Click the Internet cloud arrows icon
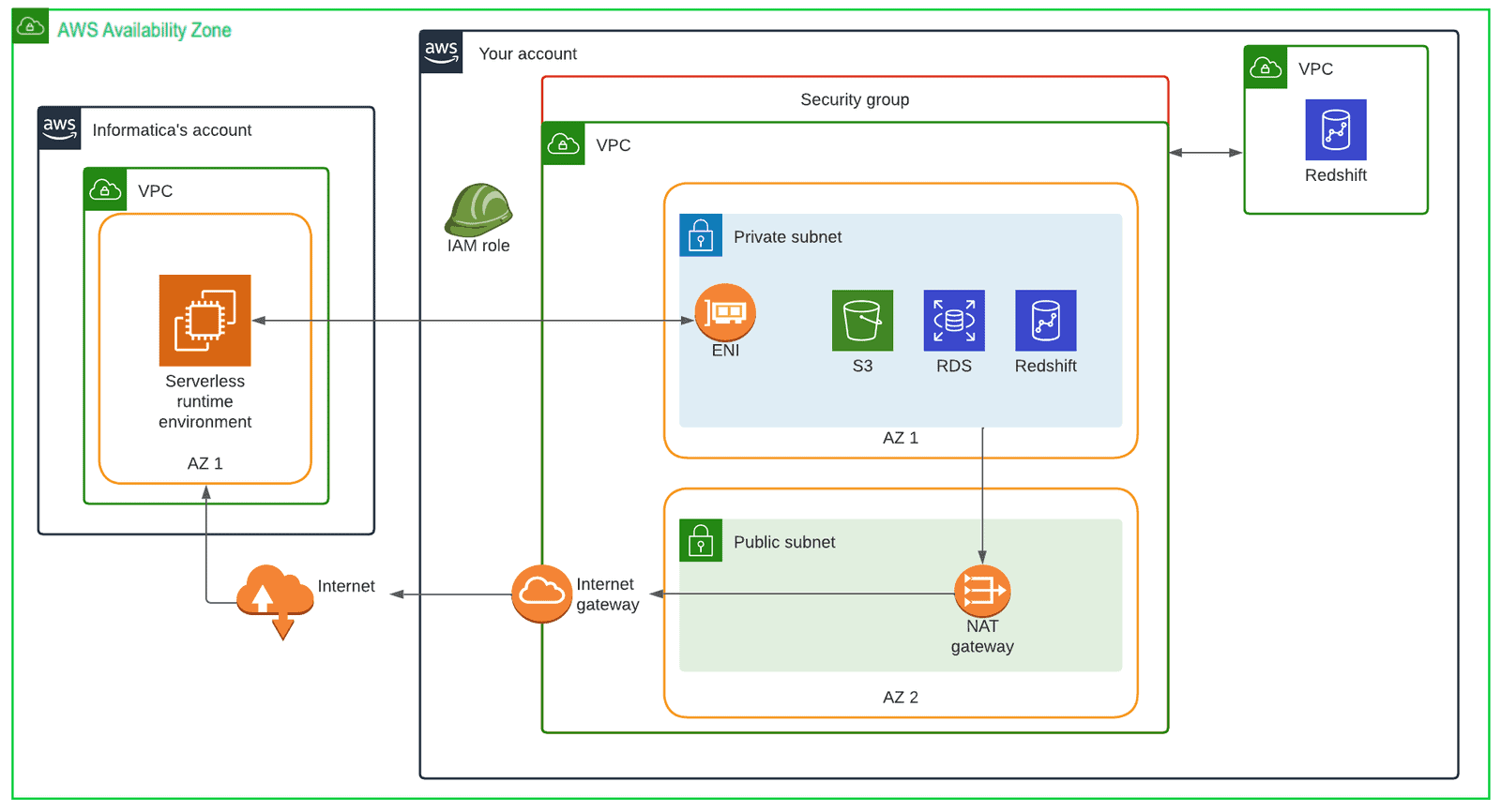The height and width of the screenshot is (812, 1501). click(275, 600)
